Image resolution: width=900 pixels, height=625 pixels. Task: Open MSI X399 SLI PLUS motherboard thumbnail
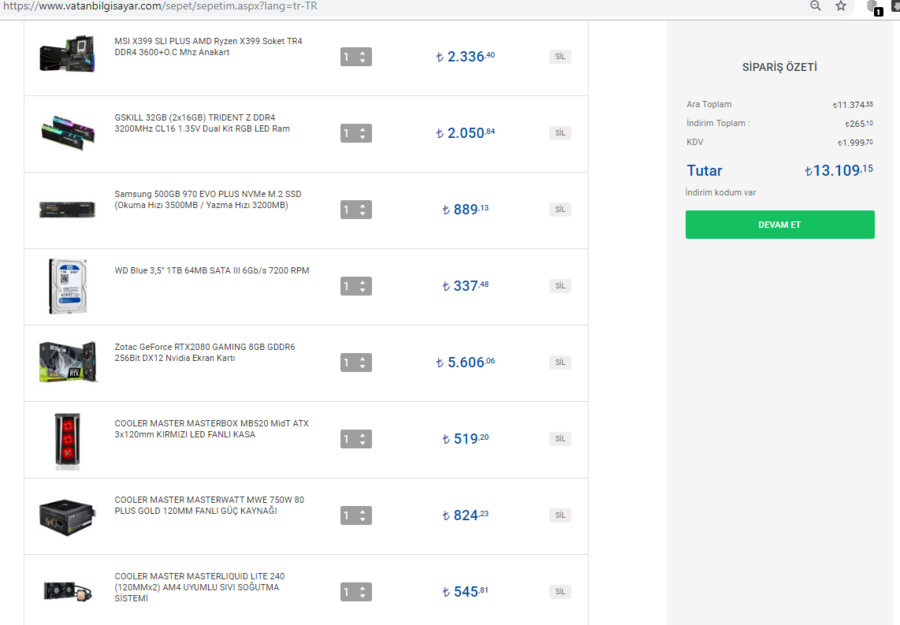(x=67, y=55)
